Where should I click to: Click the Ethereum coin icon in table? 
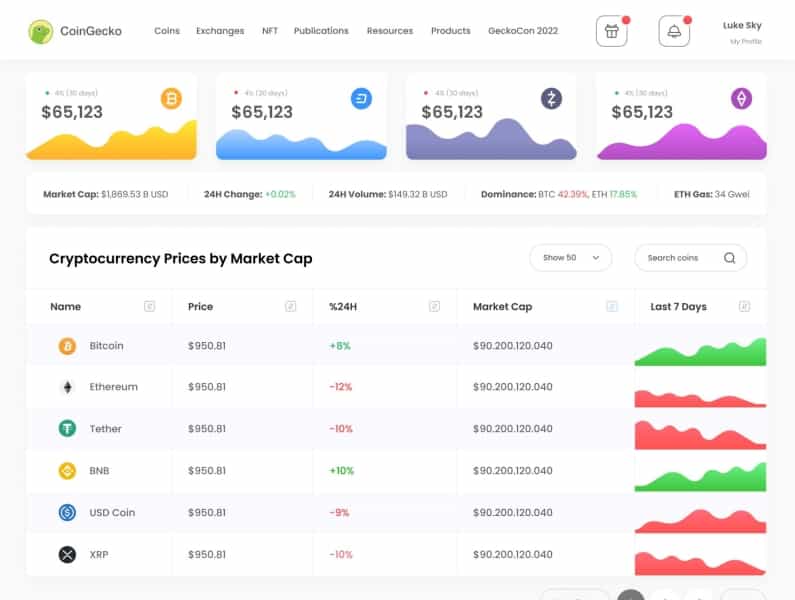[x=67, y=387]
